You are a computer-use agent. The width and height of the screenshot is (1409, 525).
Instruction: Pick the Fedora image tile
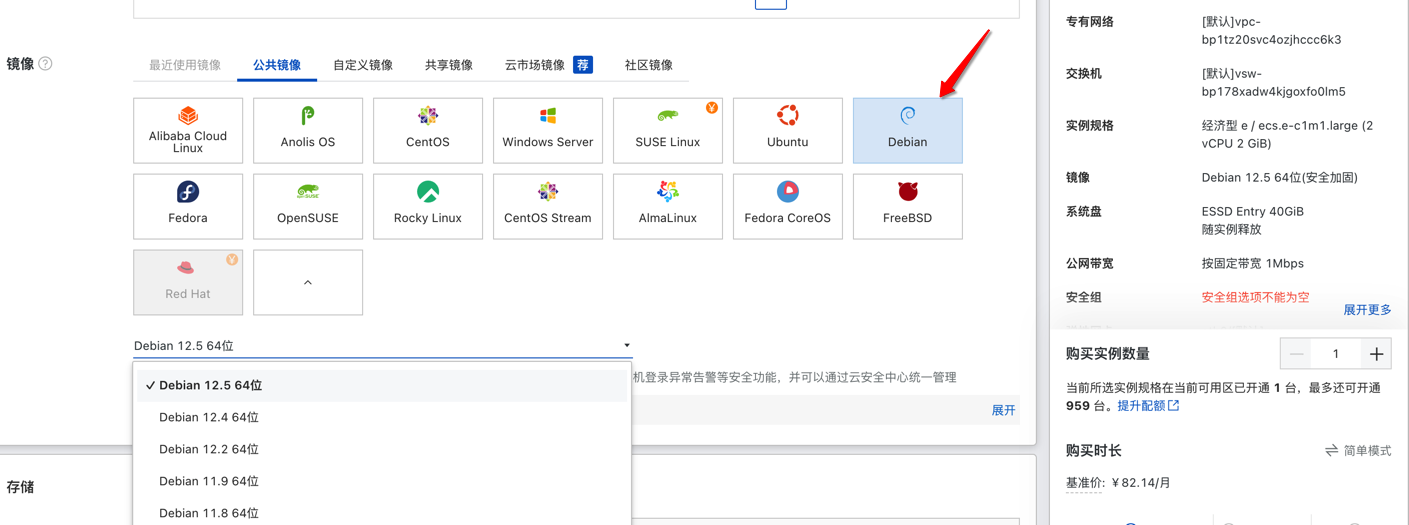[188, 206]
